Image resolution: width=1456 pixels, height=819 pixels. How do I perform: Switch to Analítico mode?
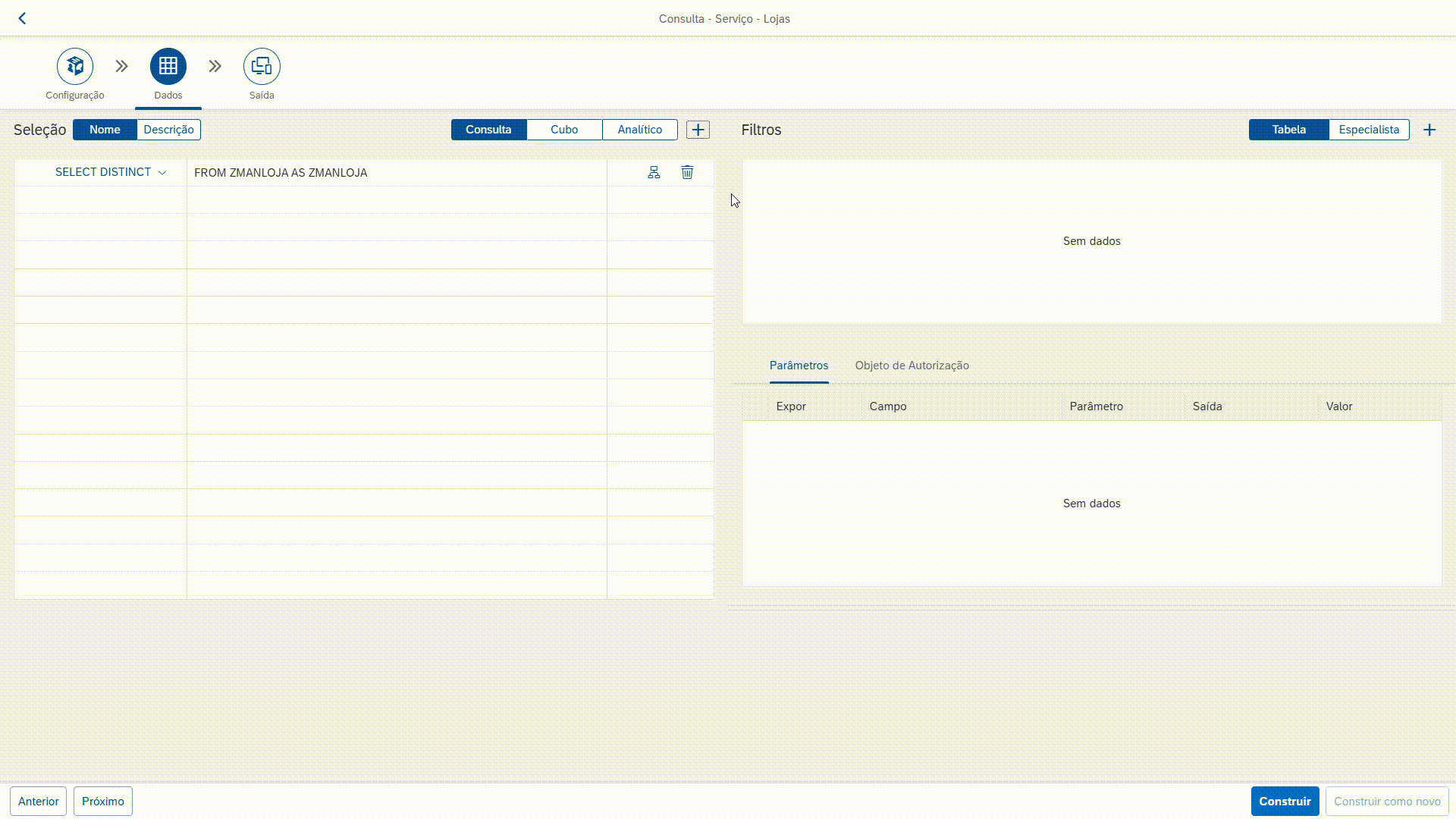coord(639,130)
